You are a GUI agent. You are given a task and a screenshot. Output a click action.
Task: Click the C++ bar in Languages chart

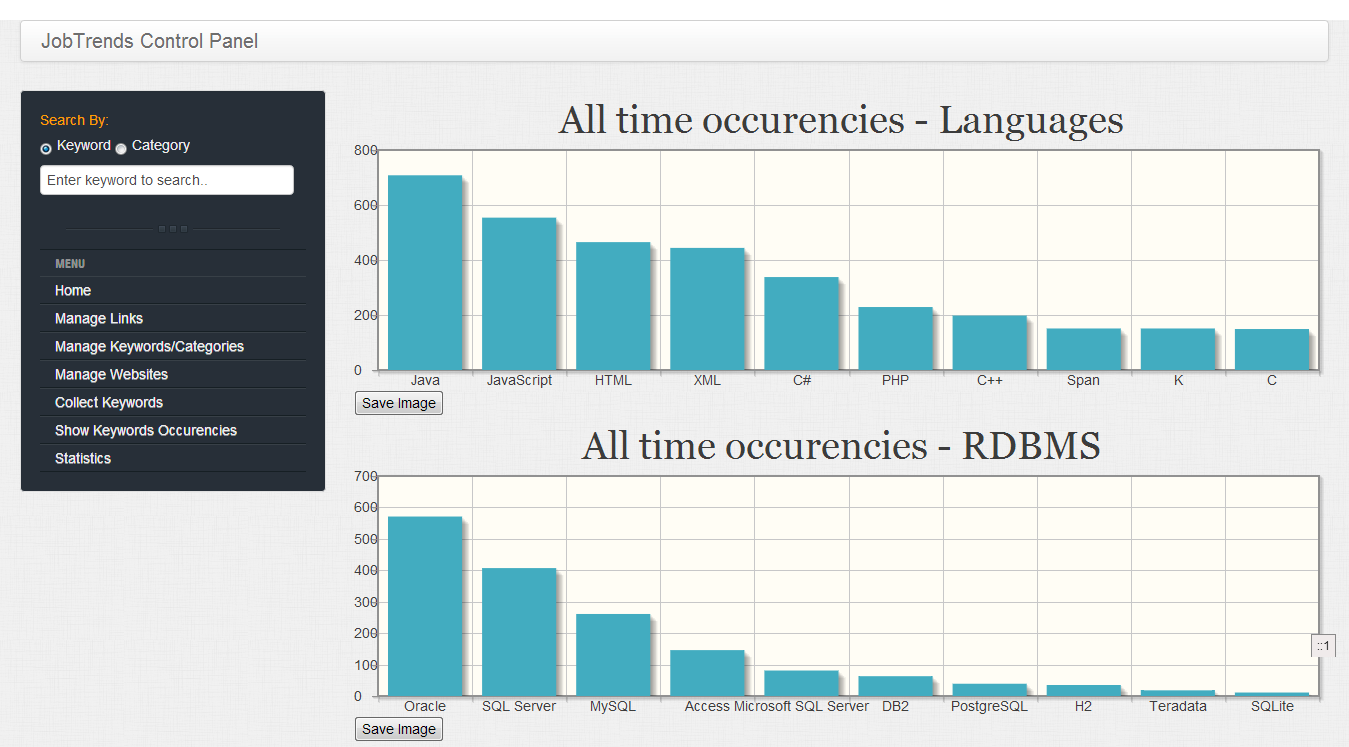click(x=989, y=343)
